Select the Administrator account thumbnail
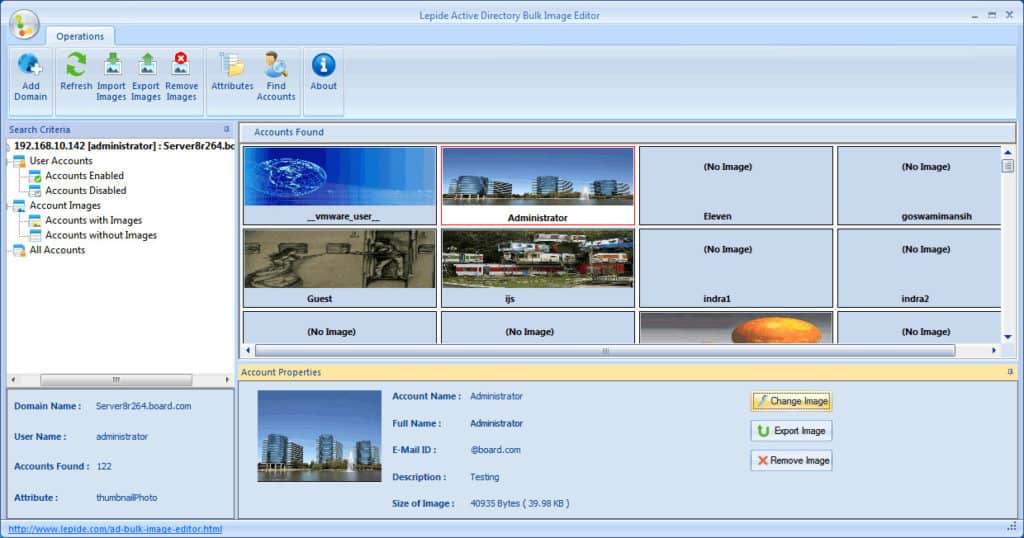1024x538 pixels. (x=537, y=185)
